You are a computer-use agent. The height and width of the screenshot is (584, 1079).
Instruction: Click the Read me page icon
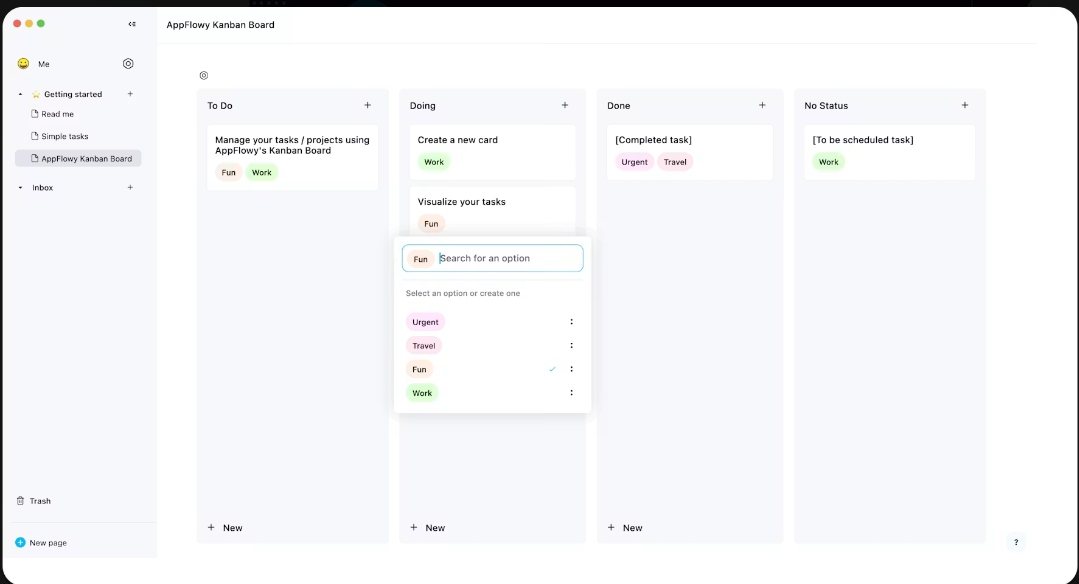coord(34,113)
